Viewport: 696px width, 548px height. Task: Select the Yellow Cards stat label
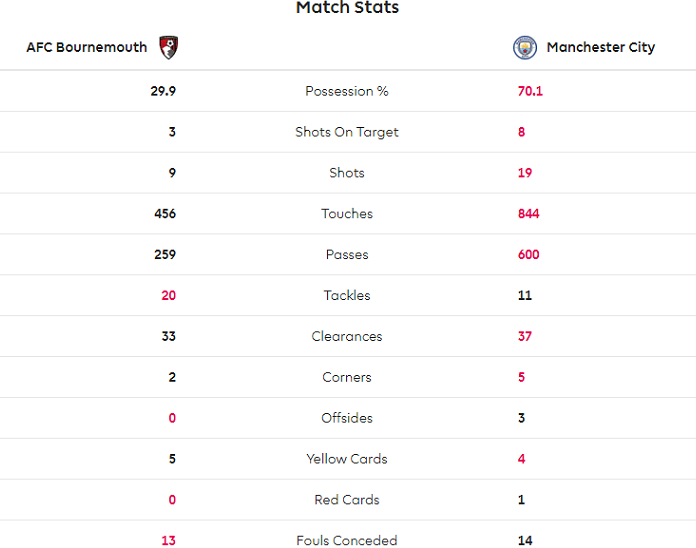(347, 460)
